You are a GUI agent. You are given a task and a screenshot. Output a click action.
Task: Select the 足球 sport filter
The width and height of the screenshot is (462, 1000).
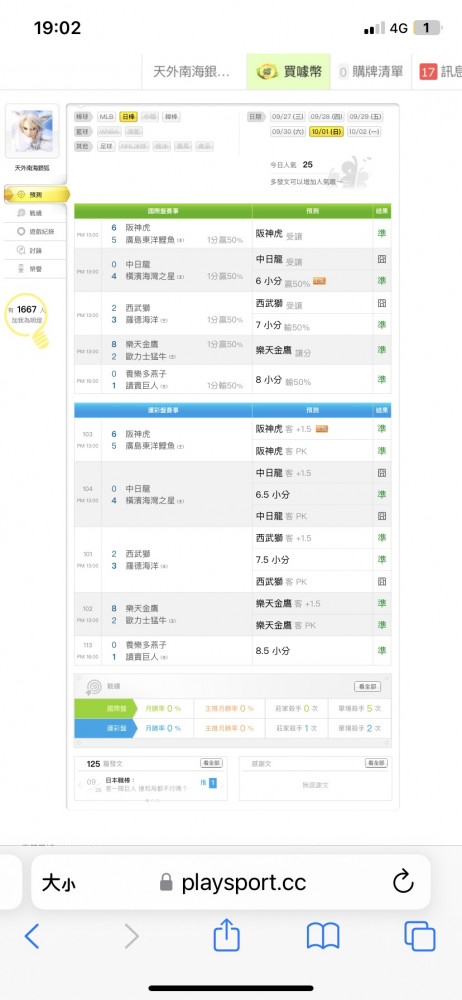(106, 146)
